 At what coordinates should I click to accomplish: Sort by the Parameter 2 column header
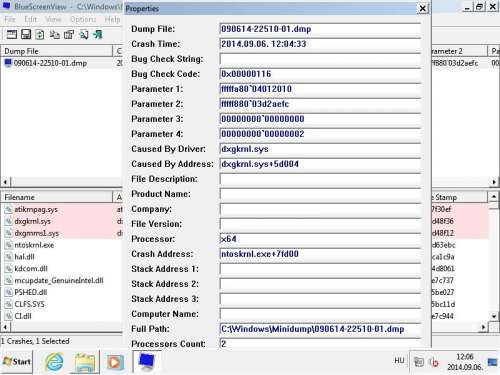(460, 51)
